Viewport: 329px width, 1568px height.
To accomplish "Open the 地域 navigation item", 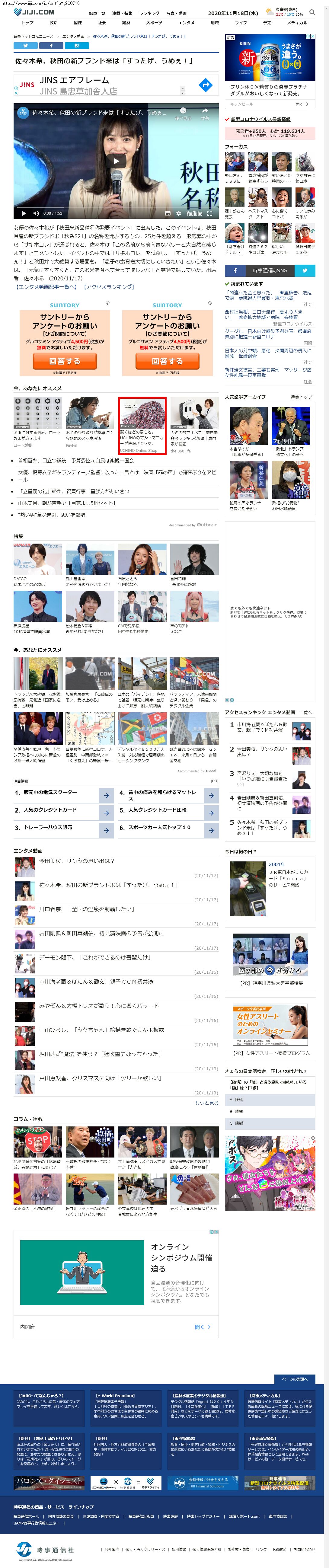I will tap(215, 23).
